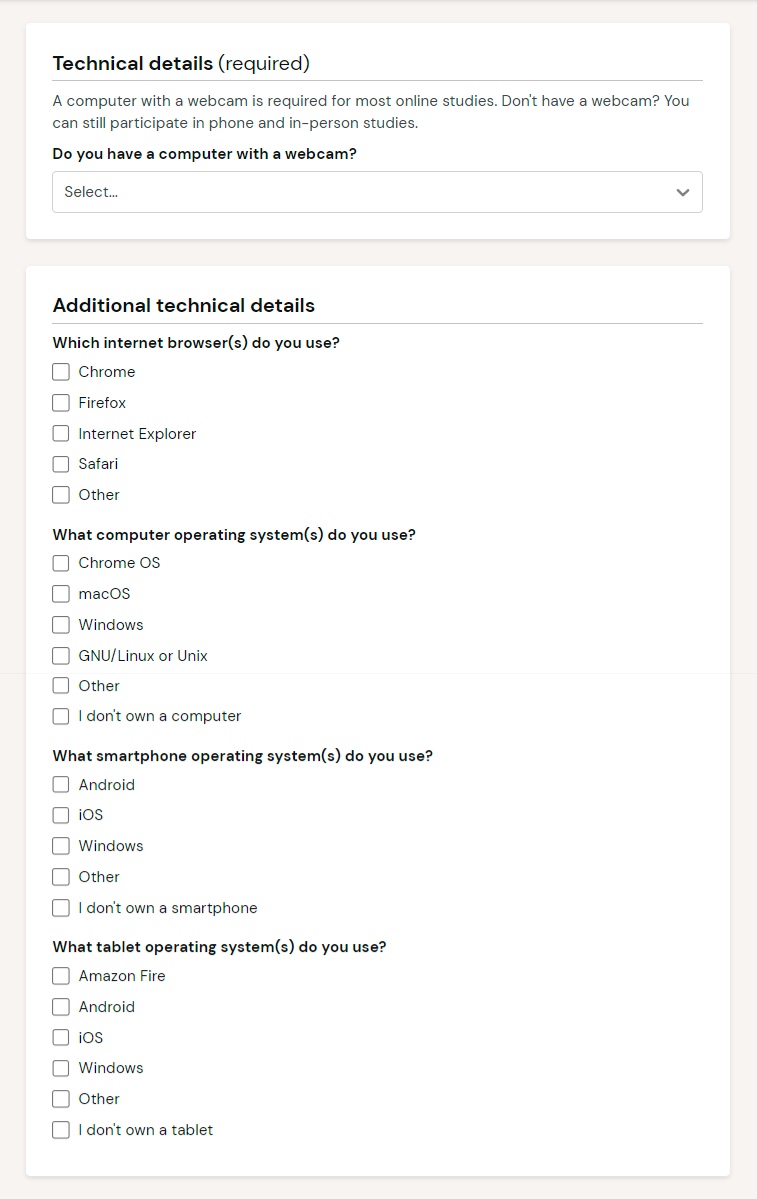This screenshot has height=1199, width=757.
Task: Check the Chrome OS option
Action: [61, 563]
